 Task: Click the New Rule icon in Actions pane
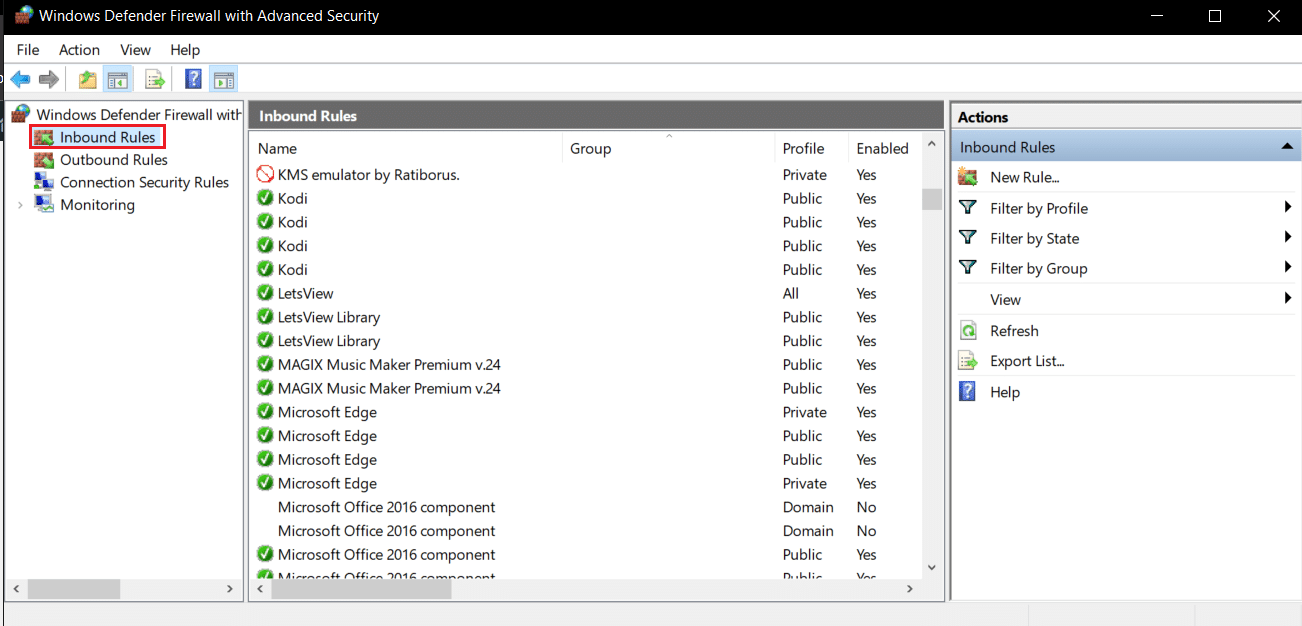pyautogui.click(x=967, y=177)
